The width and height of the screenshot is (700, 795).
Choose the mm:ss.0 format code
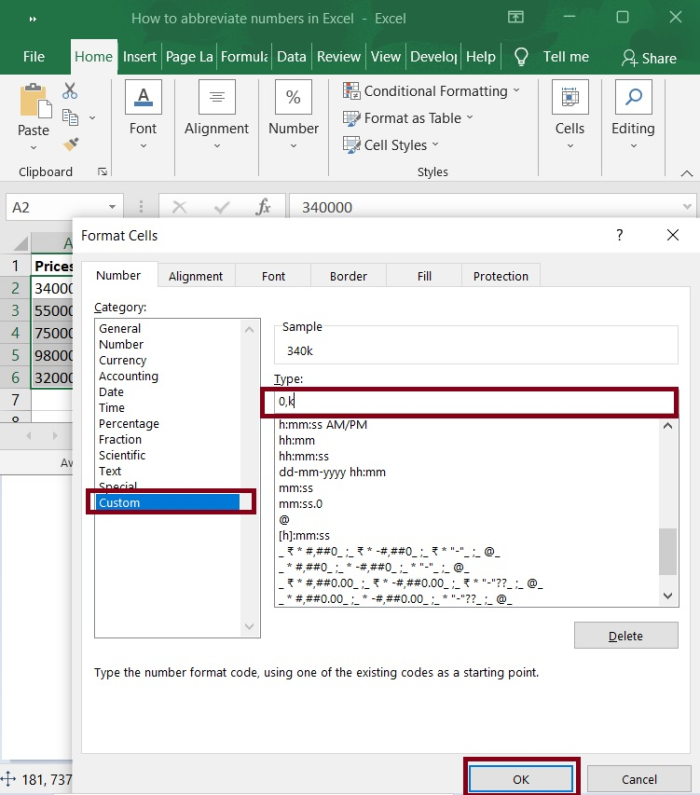click(301, 504)
